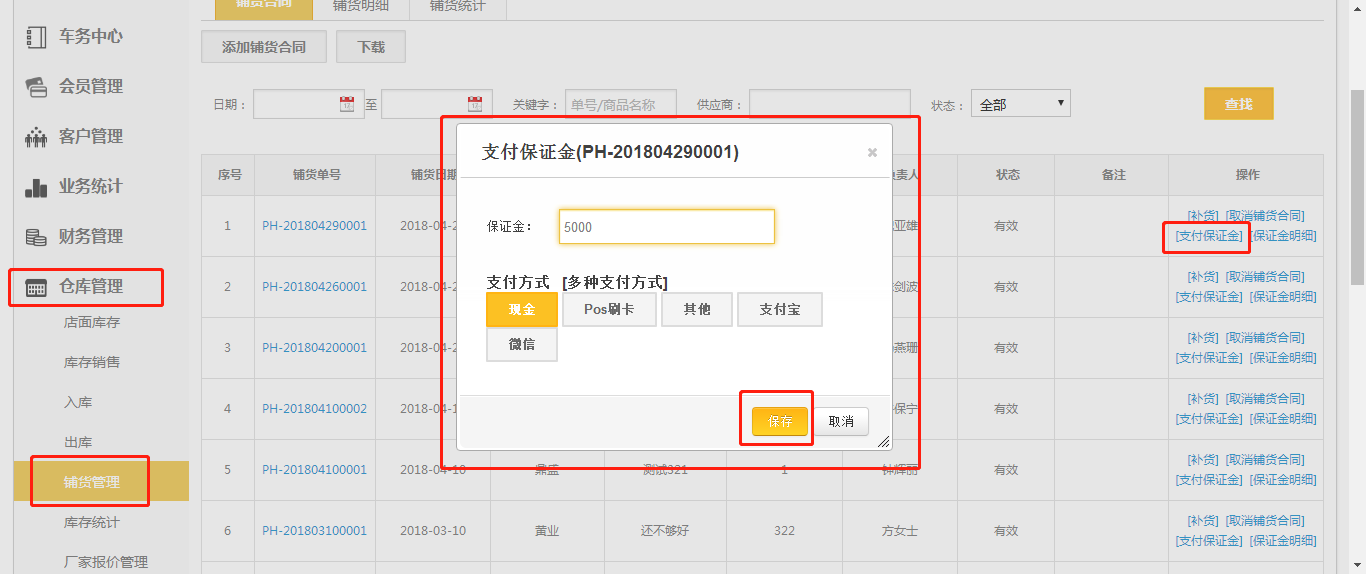Viewport: 1366px width, 574px height.
Task: Select Pos刷卡 payment method
Action: point(608,310)
